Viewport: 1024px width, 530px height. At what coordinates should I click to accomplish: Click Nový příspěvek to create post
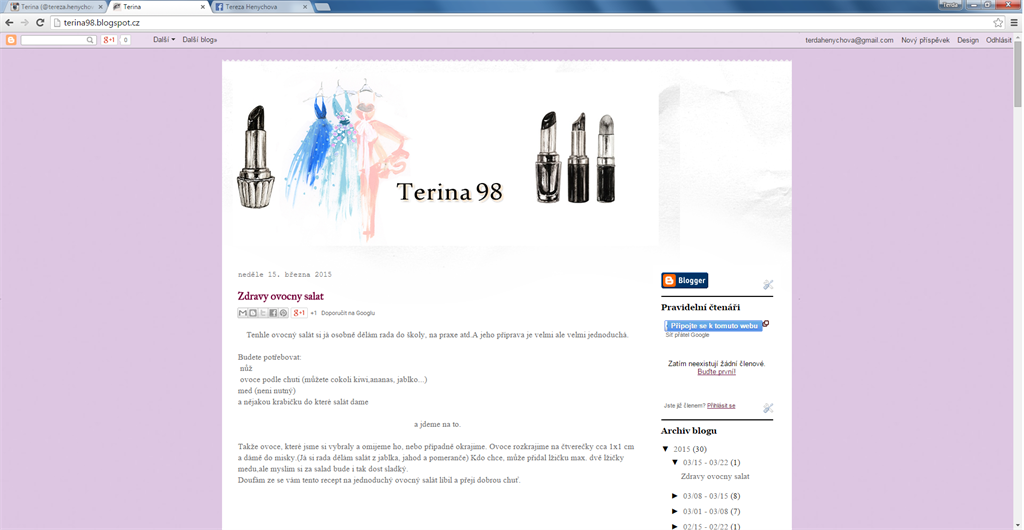925,40
